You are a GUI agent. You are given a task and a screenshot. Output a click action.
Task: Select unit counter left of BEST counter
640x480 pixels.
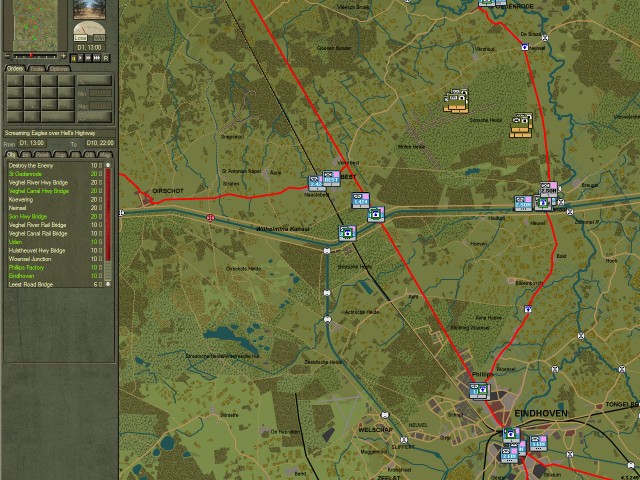click(317, 183)
